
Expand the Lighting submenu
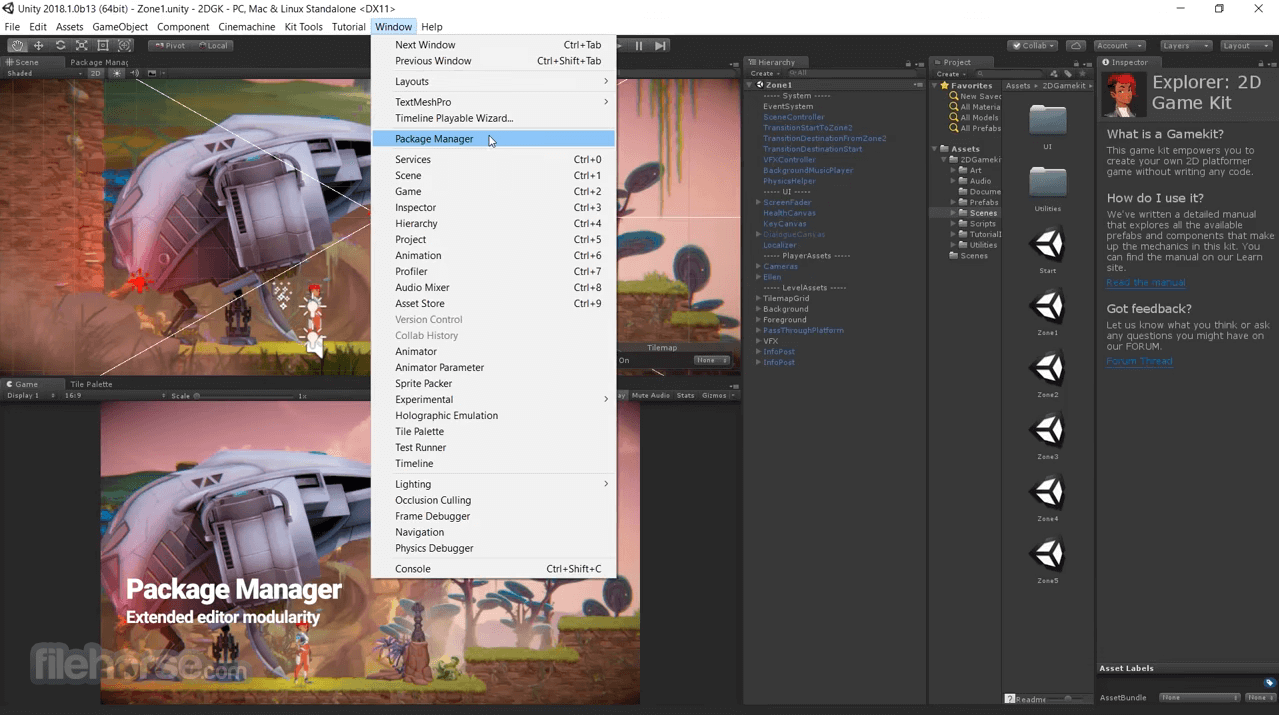(494, 484)
